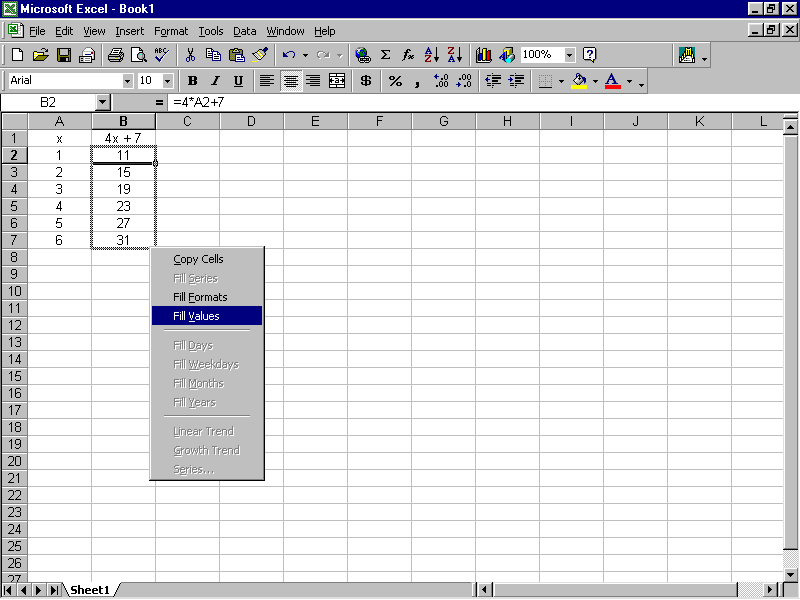Expand the Fill Color dropdown arrow
Viewport: 800px width, 600px height.
click(x=595, y=81)
